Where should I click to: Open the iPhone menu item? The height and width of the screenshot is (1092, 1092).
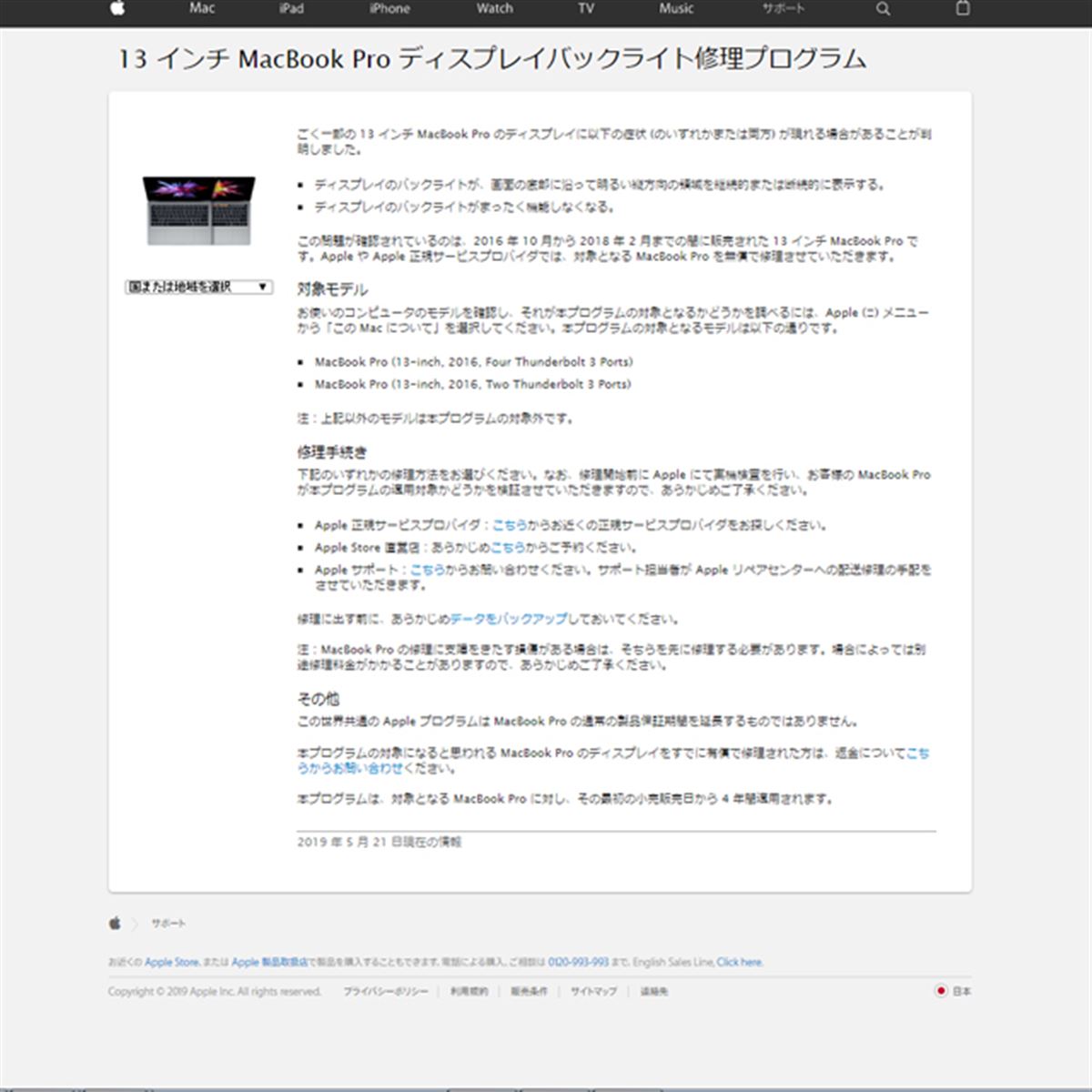pos(389,8)
